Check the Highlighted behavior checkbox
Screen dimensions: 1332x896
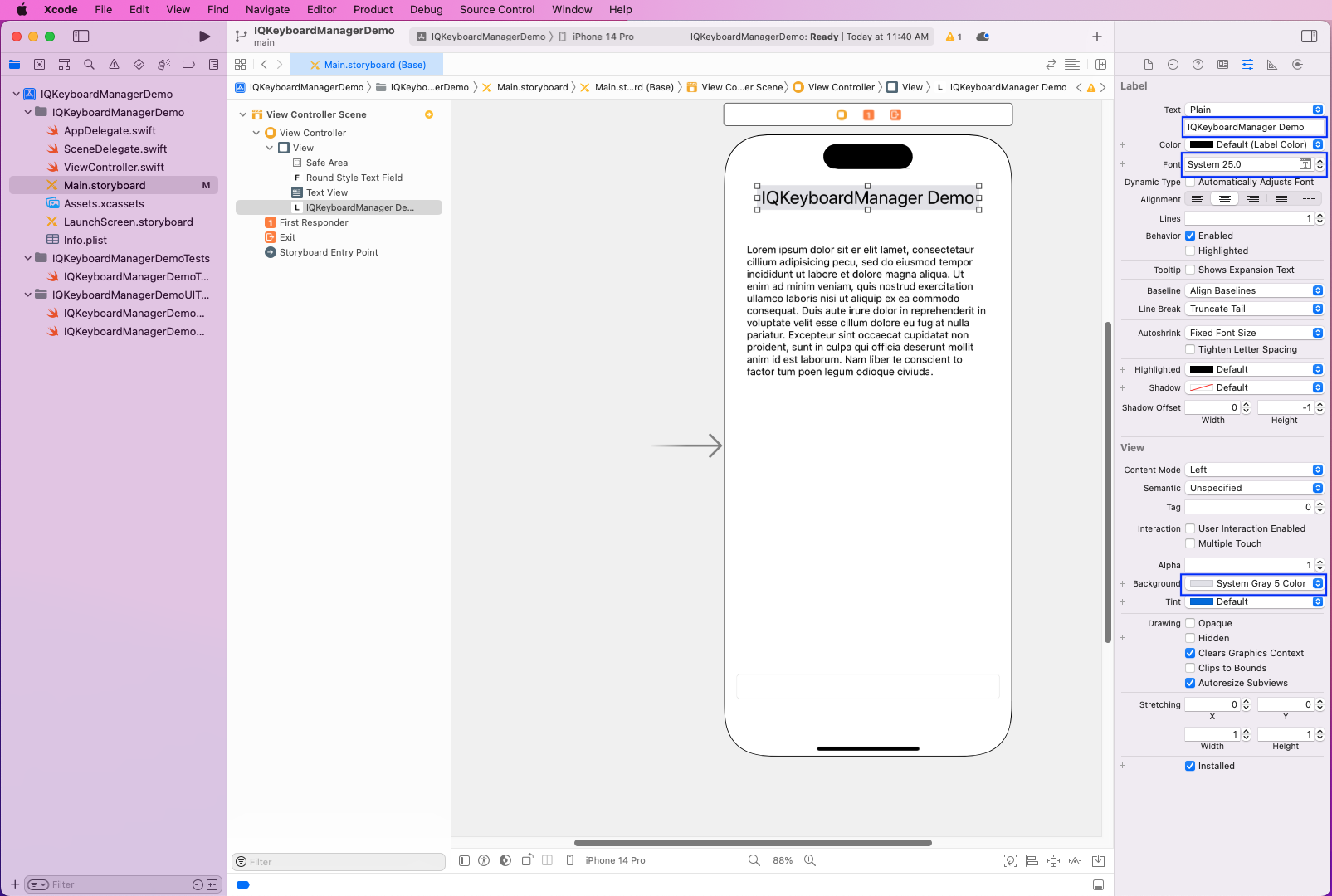click(1190, 251)
